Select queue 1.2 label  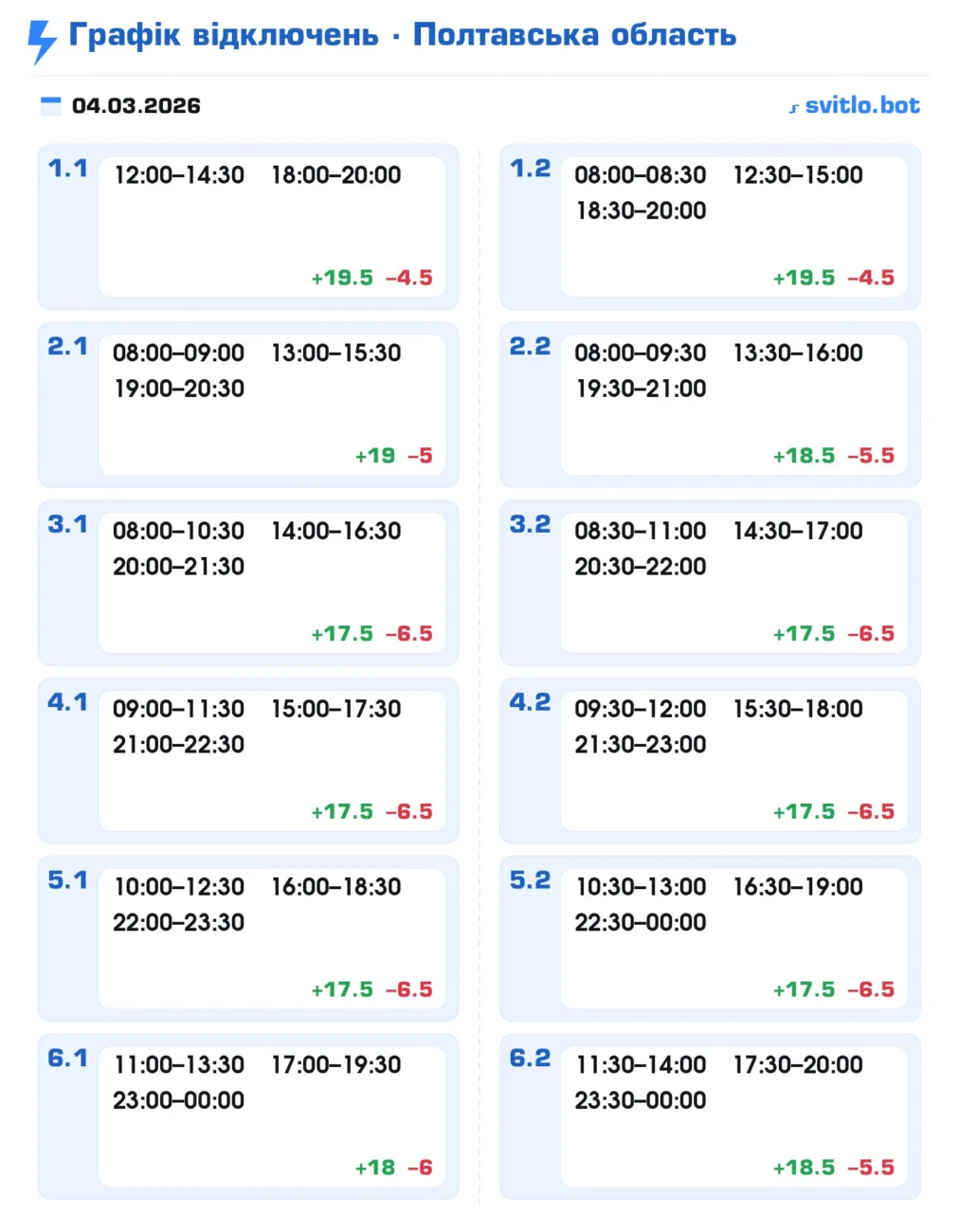click(x=530, y=169)
